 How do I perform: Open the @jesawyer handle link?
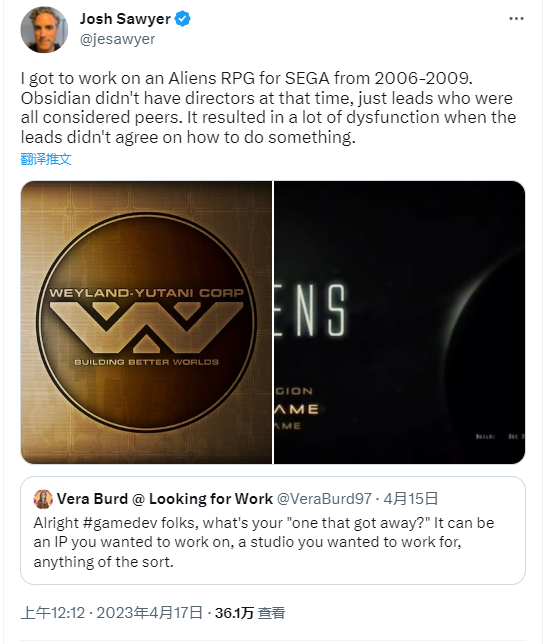(117, 39)
